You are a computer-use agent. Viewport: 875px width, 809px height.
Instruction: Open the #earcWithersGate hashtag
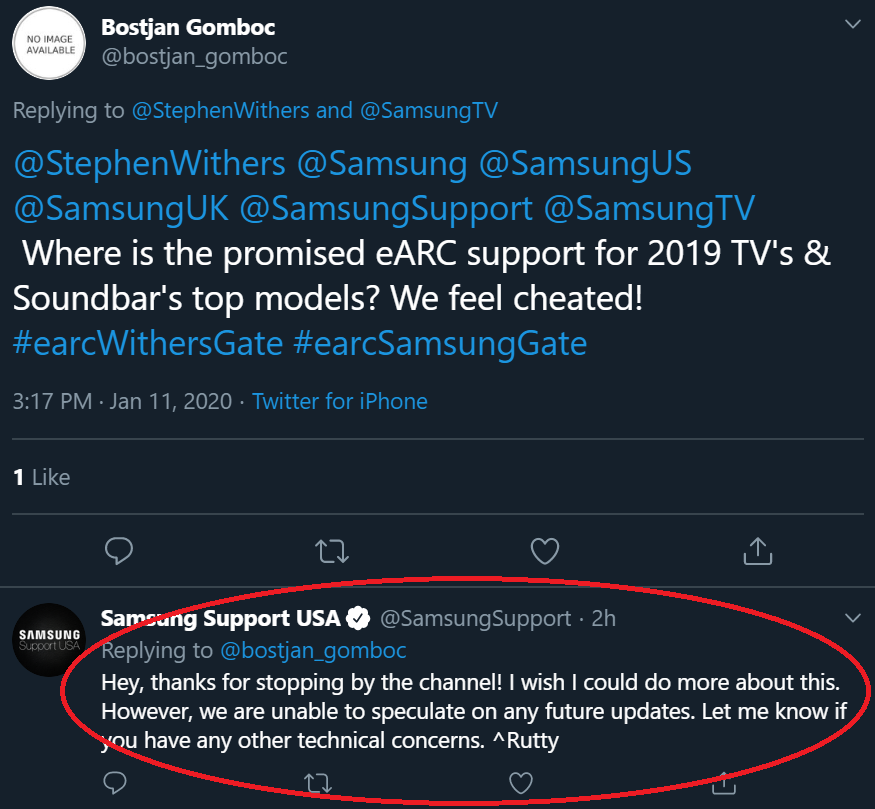pos(148,343)
